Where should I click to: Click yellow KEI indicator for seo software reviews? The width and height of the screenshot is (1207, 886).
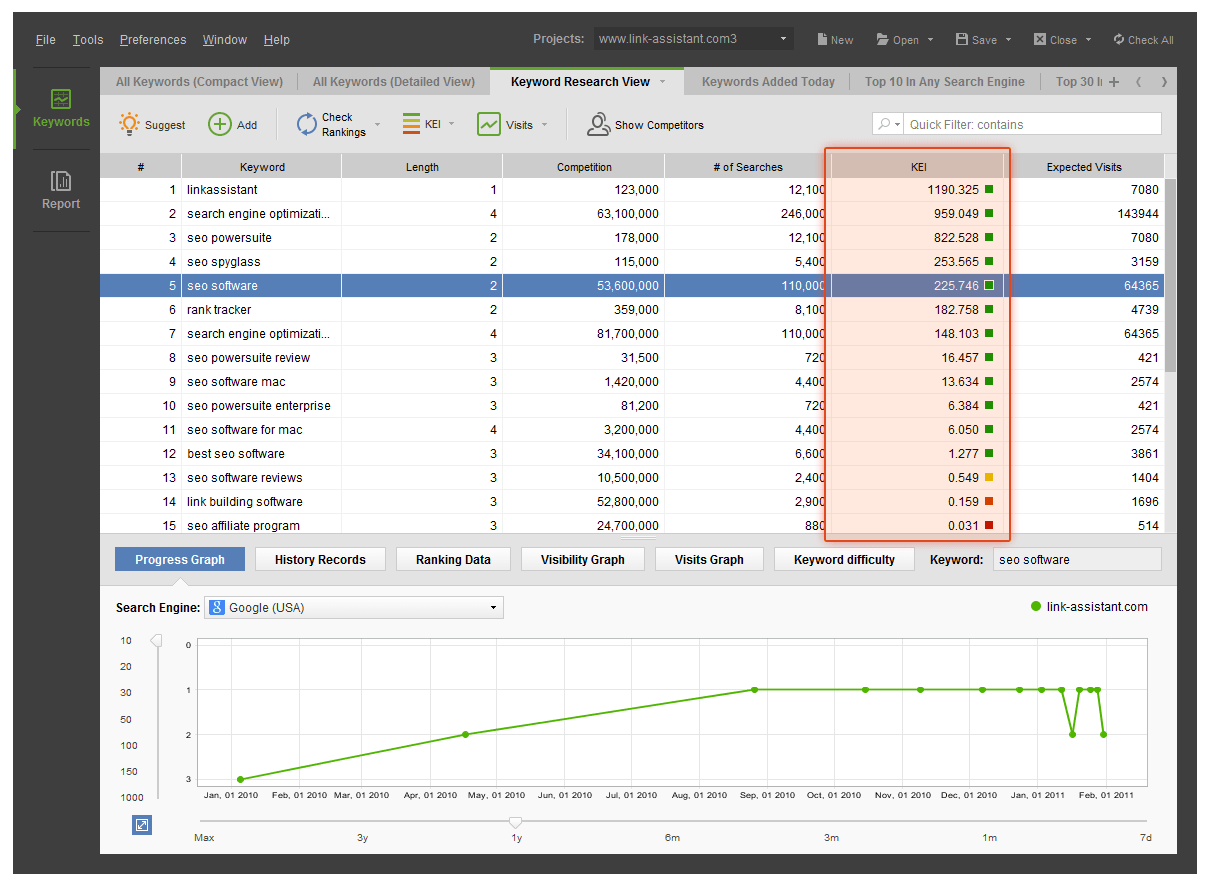point(989,477)
